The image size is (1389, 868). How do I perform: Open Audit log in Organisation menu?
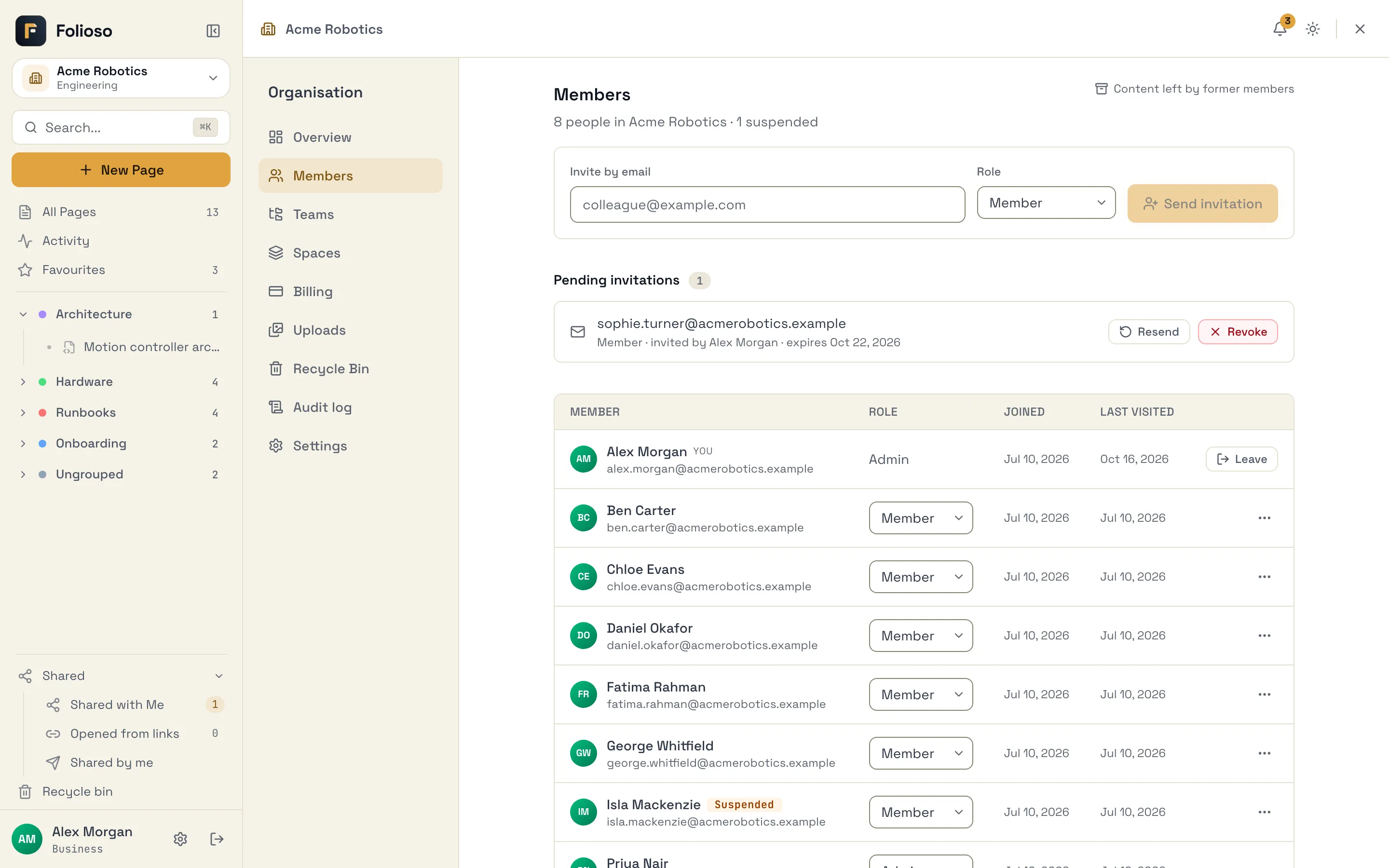[x=350, y=407]
